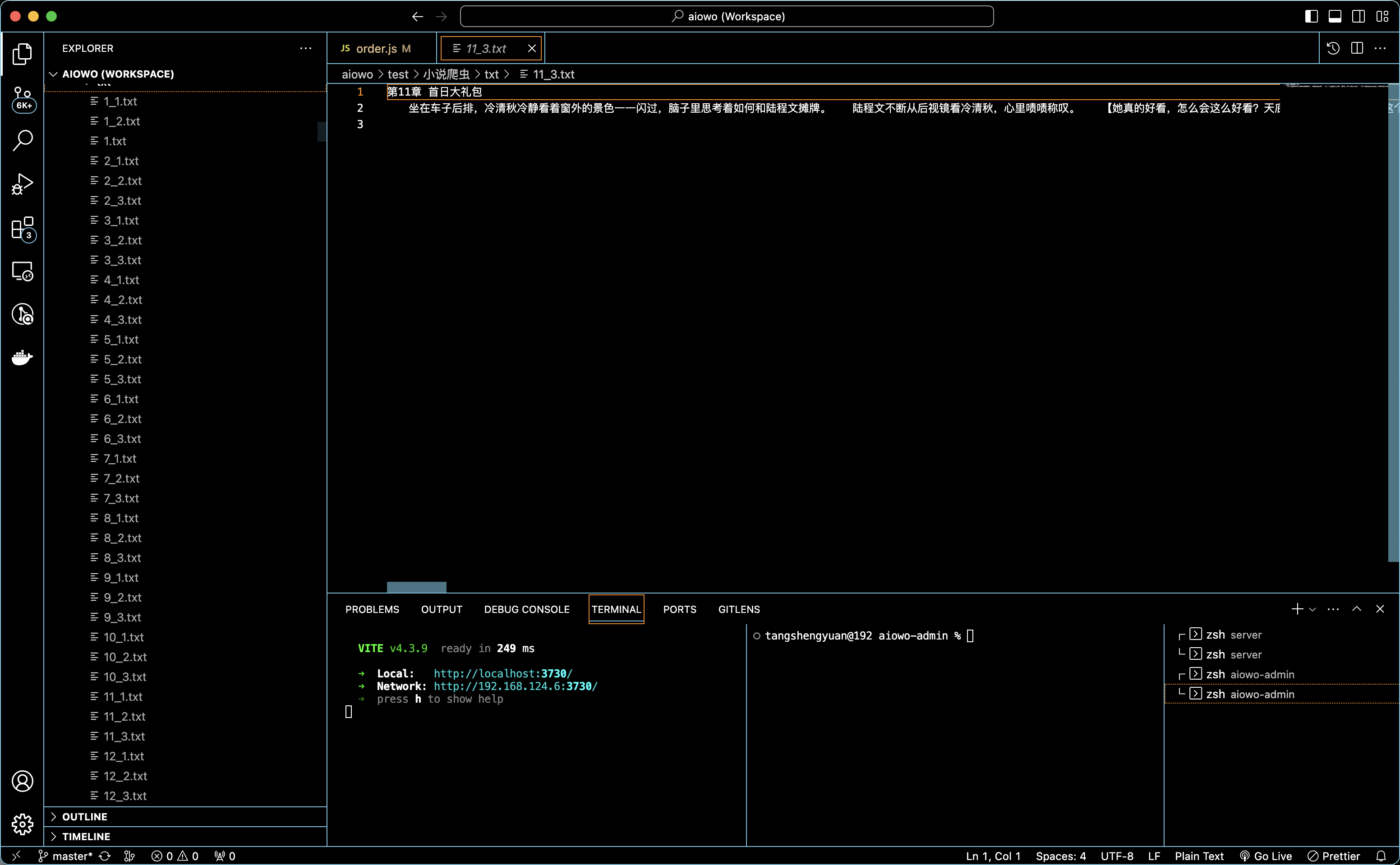Open the Search view
The image size is (1400, 865).
point(22,140)
